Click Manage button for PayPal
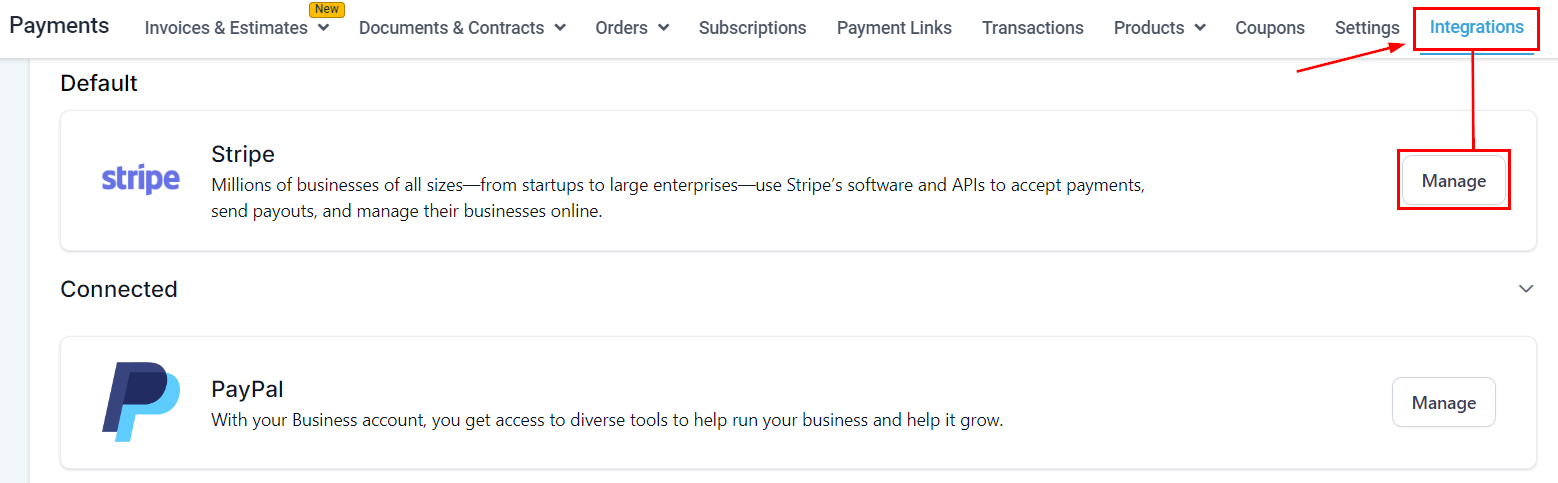This screenshot has height=483, width=1558. (1443, 403)
